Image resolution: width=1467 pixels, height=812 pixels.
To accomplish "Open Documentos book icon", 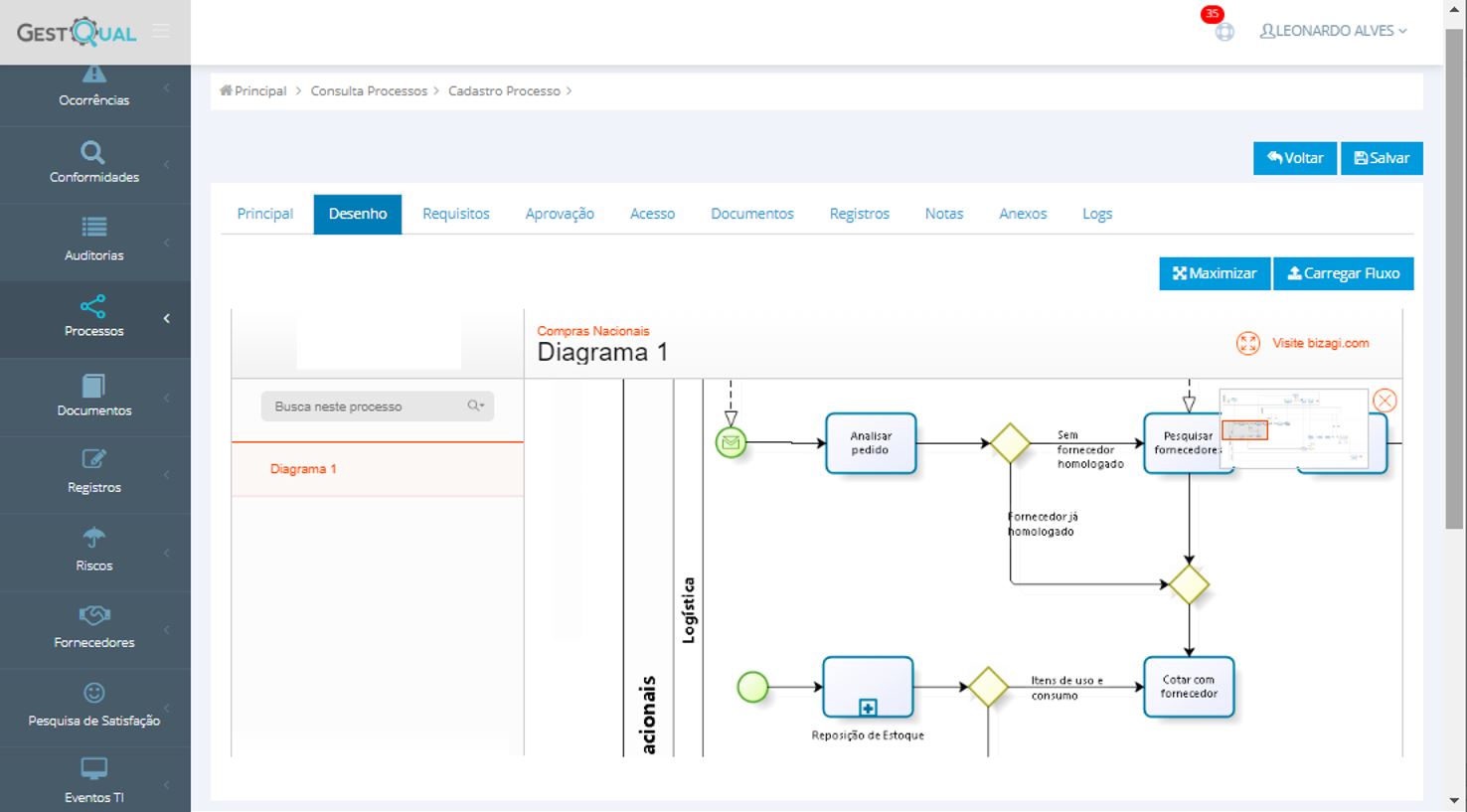I will [93, 386].
